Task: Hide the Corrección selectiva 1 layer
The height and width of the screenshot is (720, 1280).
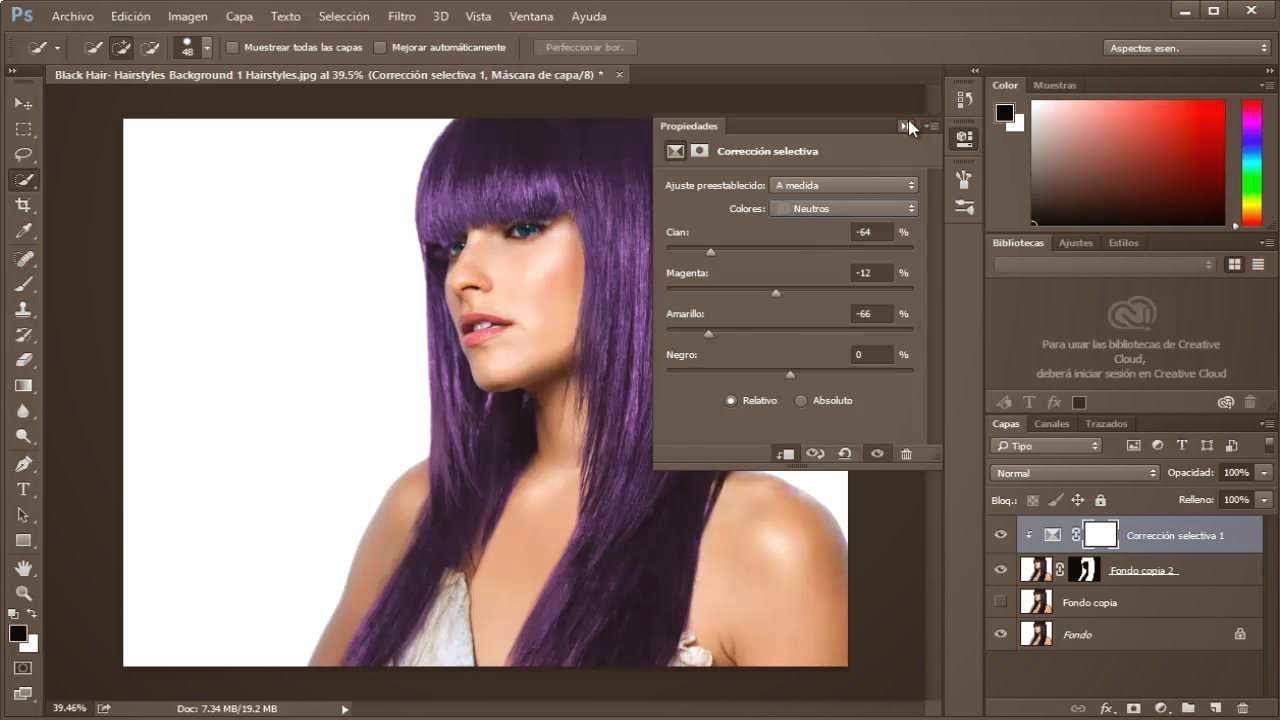Action: tap(1000, 535)
